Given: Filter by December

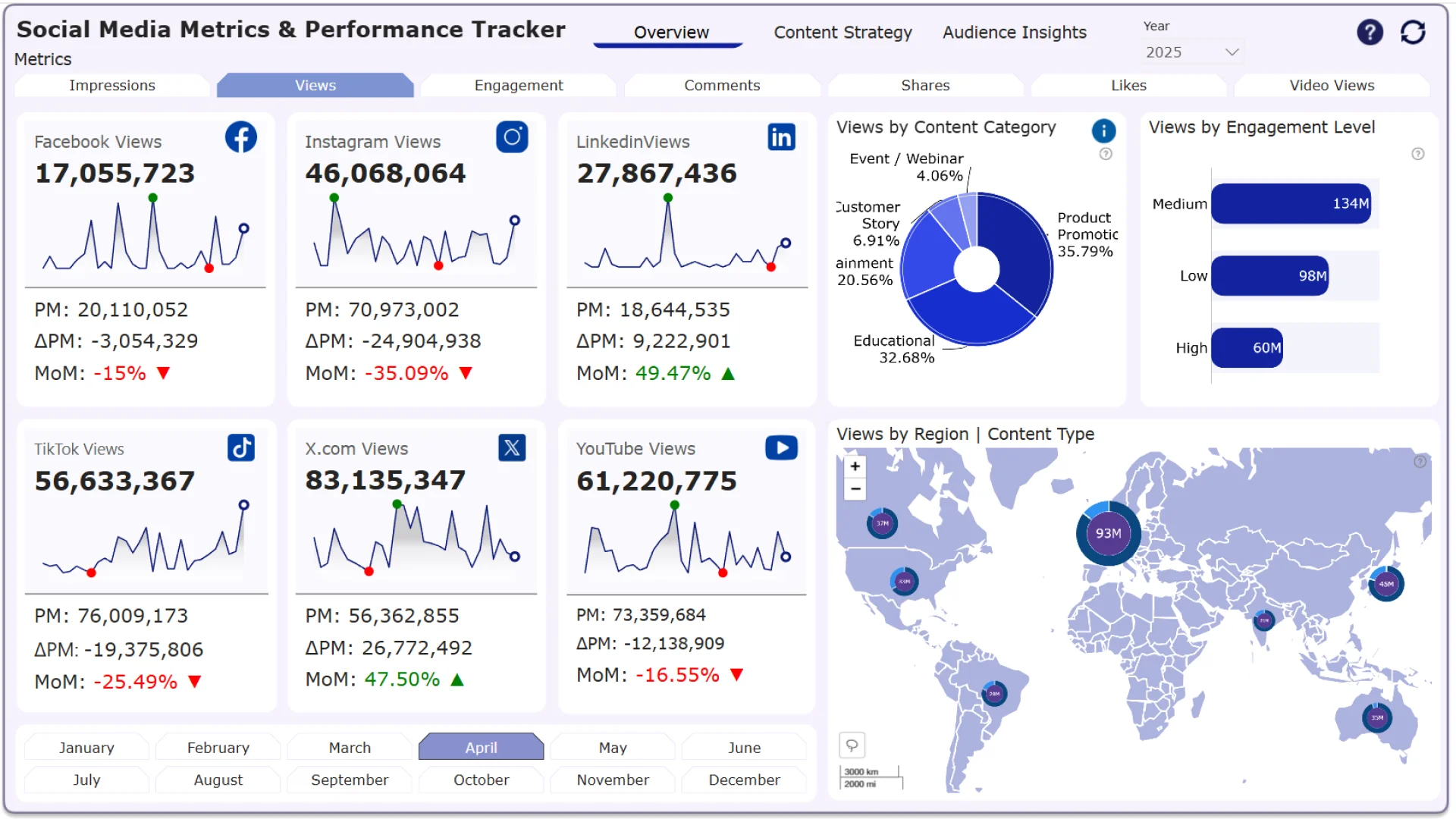Looking at the screenshot, I should tap(744, 780).
